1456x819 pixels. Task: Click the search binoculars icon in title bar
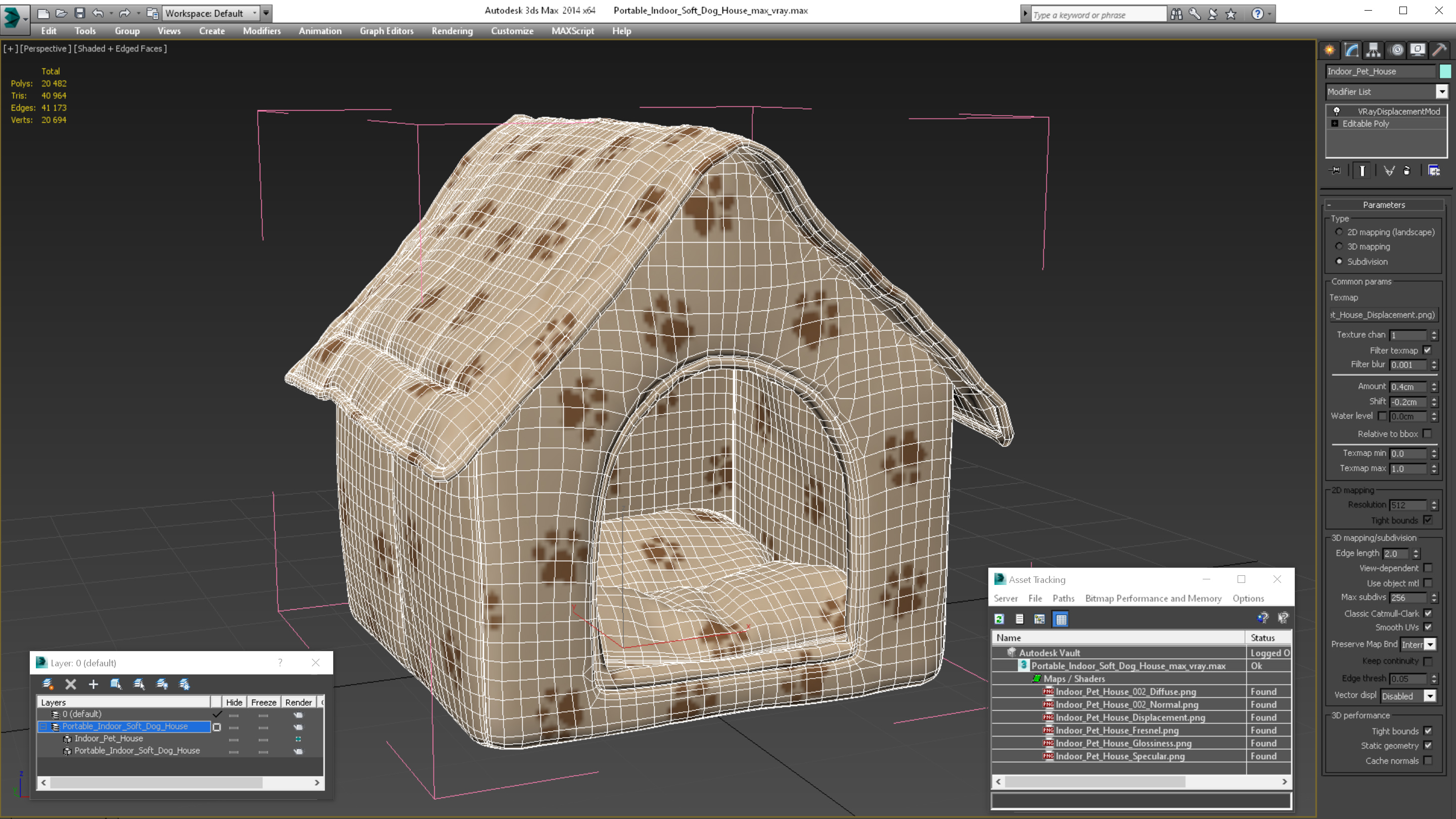click(1176, 14)
